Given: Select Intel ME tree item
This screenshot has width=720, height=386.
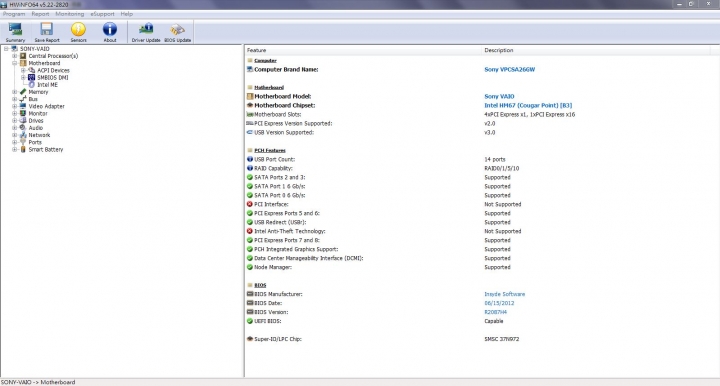Looking at the screenshot, I should coord(47,85).
